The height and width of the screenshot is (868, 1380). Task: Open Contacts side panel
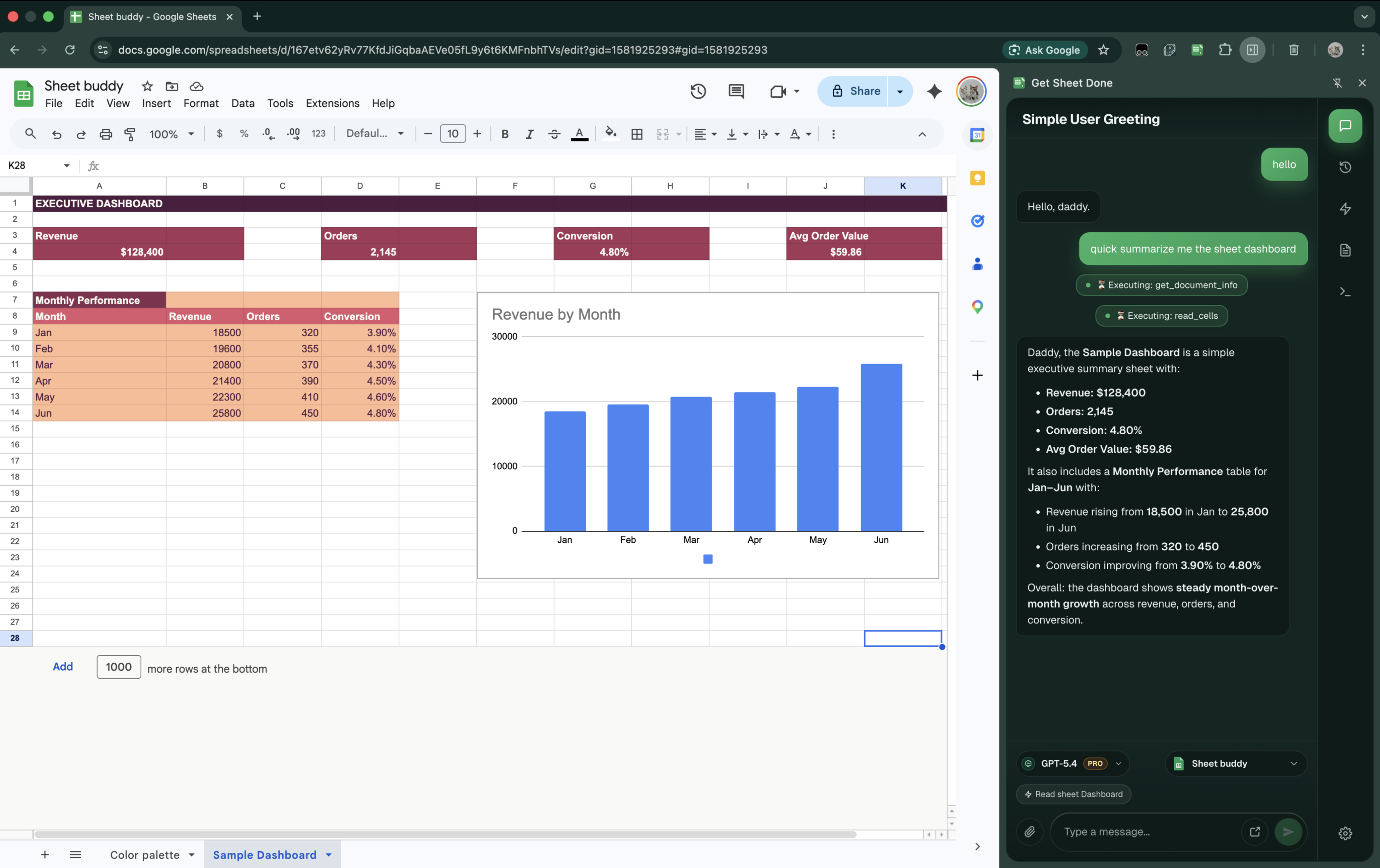coord(977,264)
